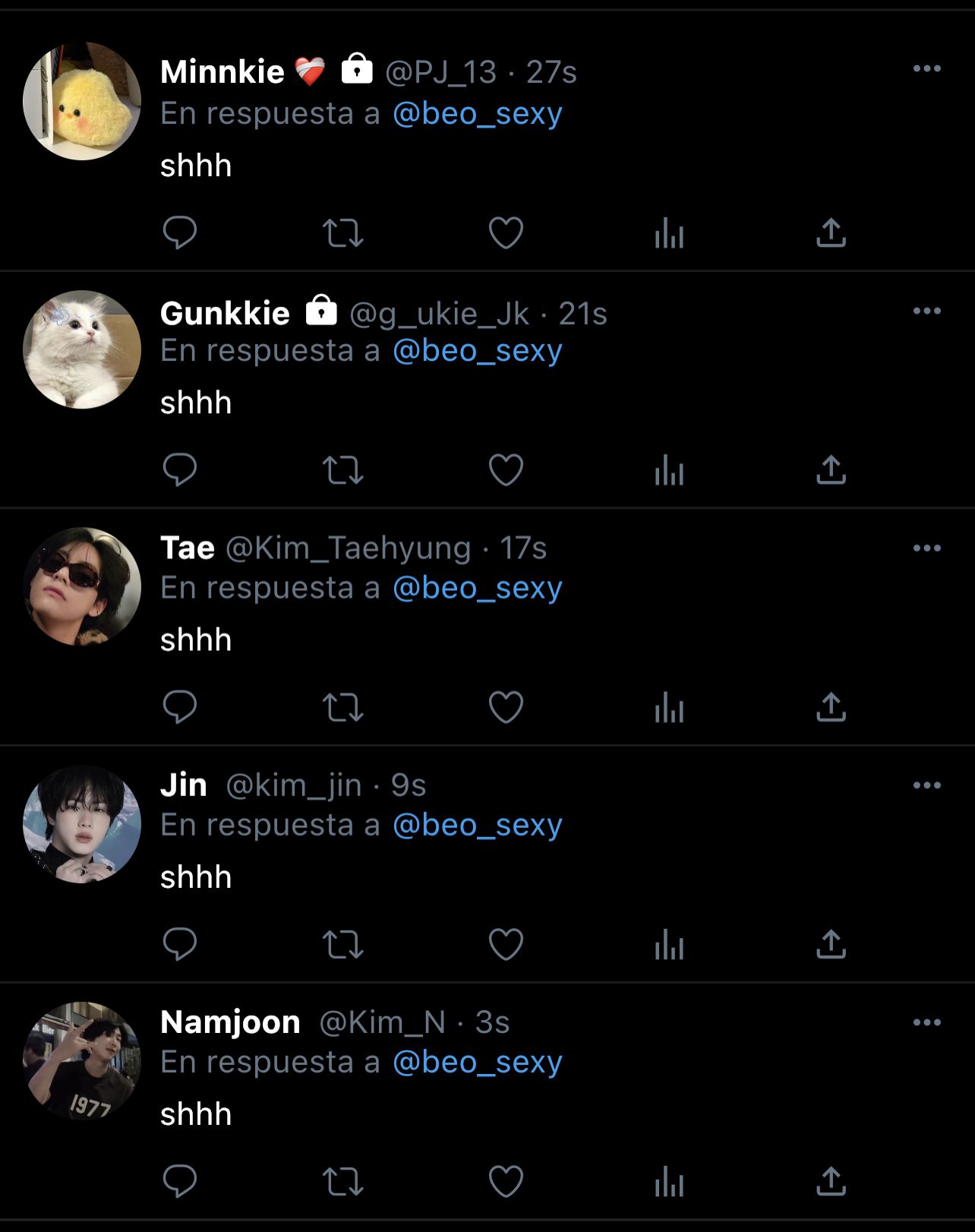Open more options menu on Tae's tweet
This screenshot has width=975, height=1232.
pos(927,548)
